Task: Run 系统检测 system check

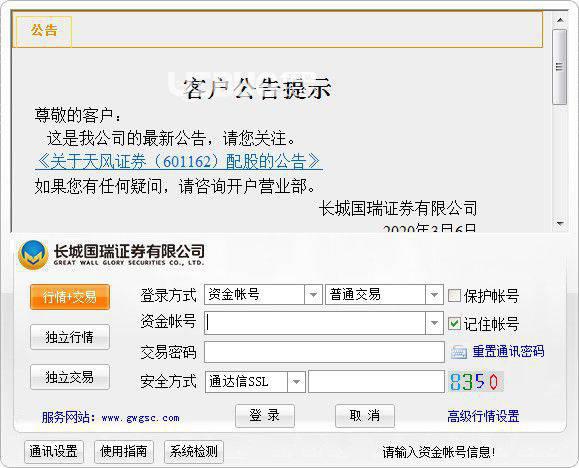Action: tap(194, 451)
